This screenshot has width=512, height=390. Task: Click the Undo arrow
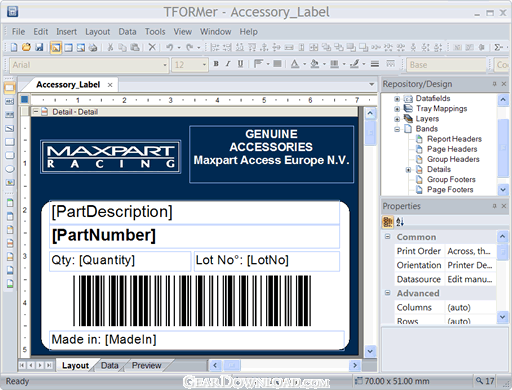coord(170,47)
